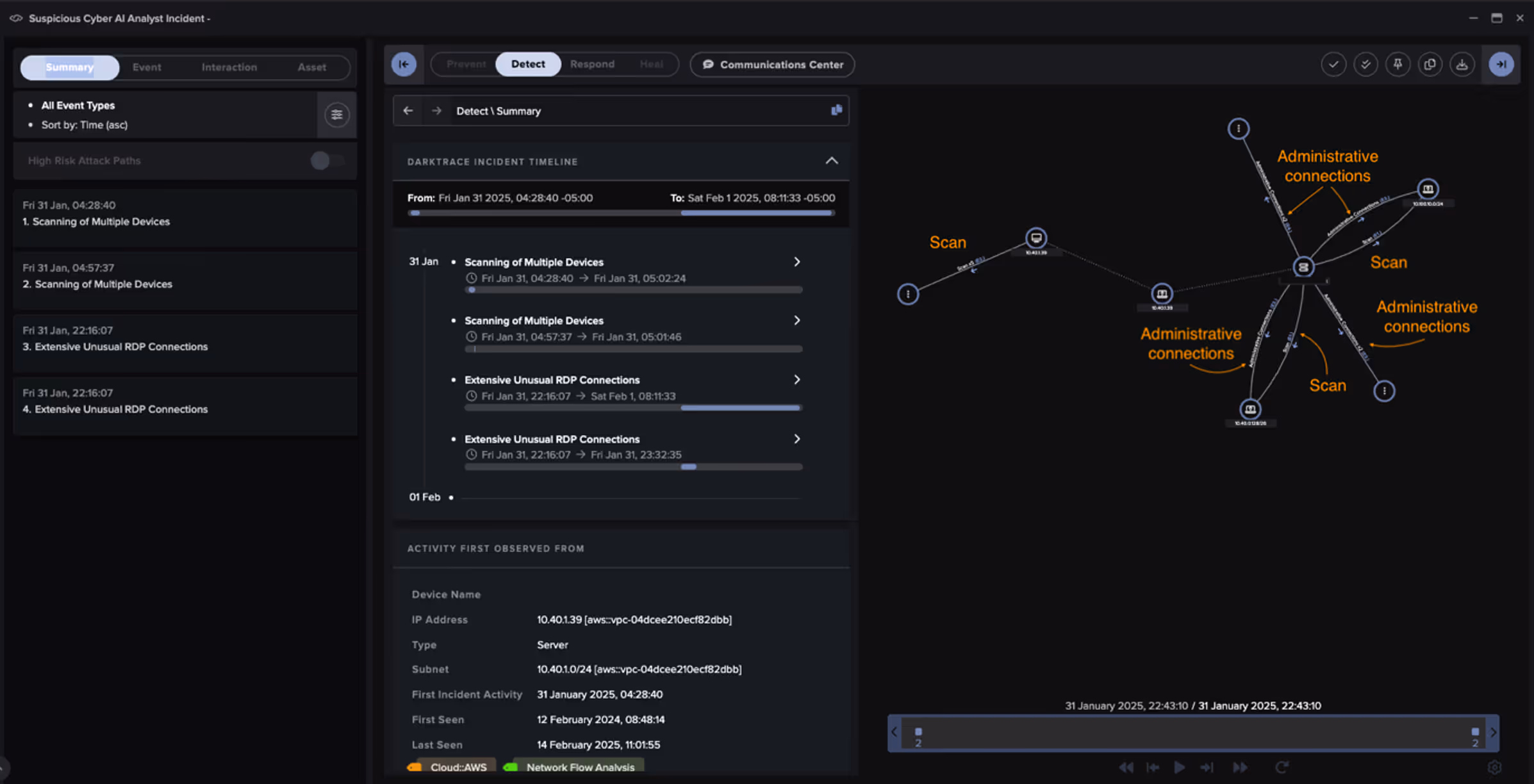1534x784 pixels.
Task: Play the graph animation
Action: pos(1179,767)
